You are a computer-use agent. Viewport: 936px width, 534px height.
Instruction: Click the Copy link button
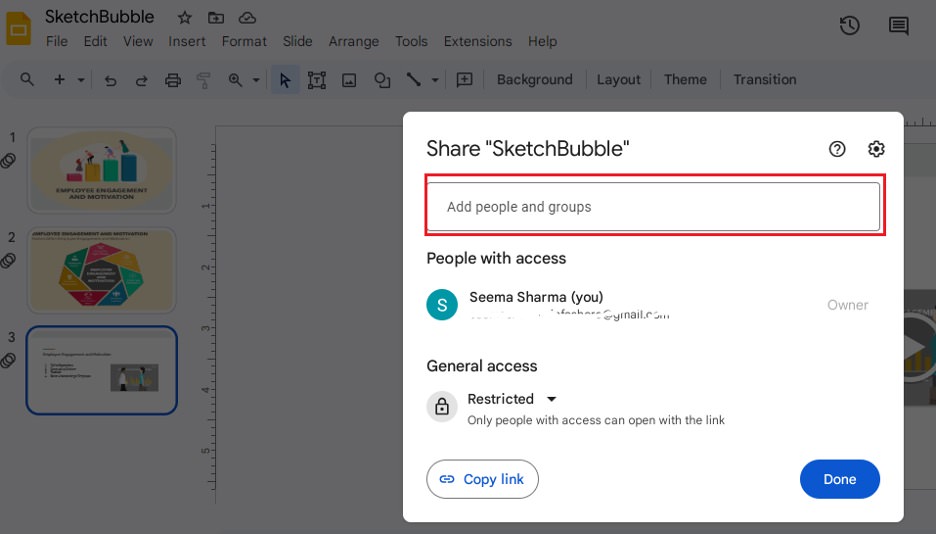pos(482,479)
